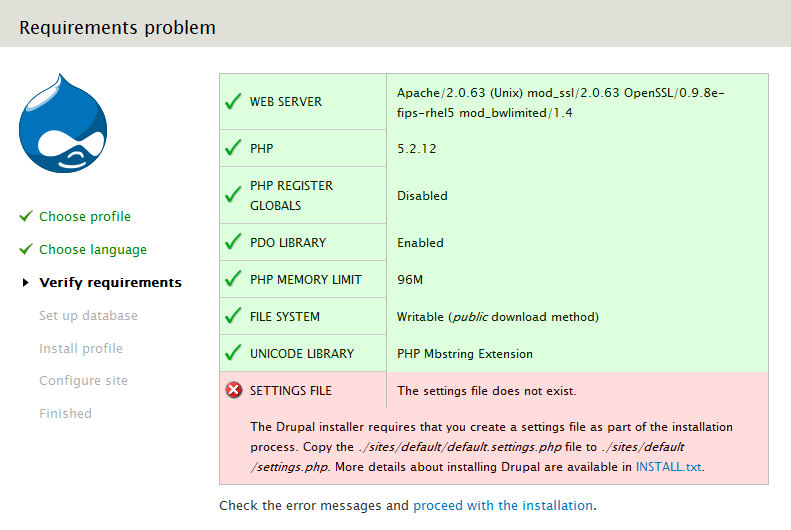
Task: Click the Writable (public download method) text
Action: pyautogui.click(x=497, y=317)
